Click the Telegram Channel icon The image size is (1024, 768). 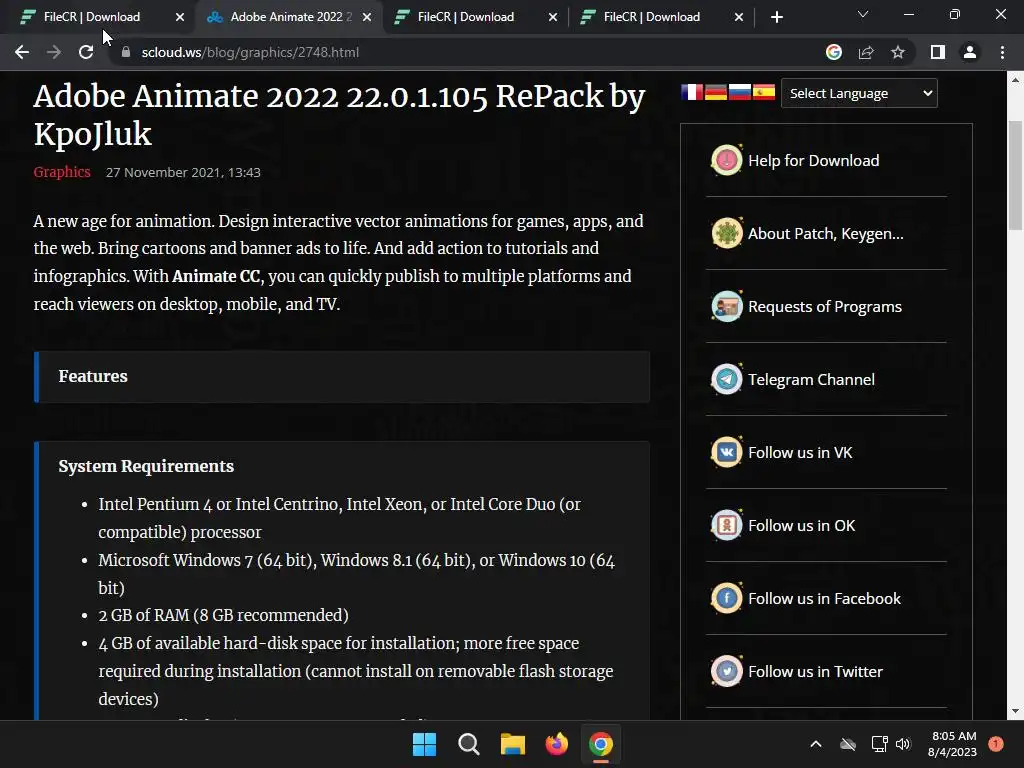pyautogui.click(x=726, y=379)
